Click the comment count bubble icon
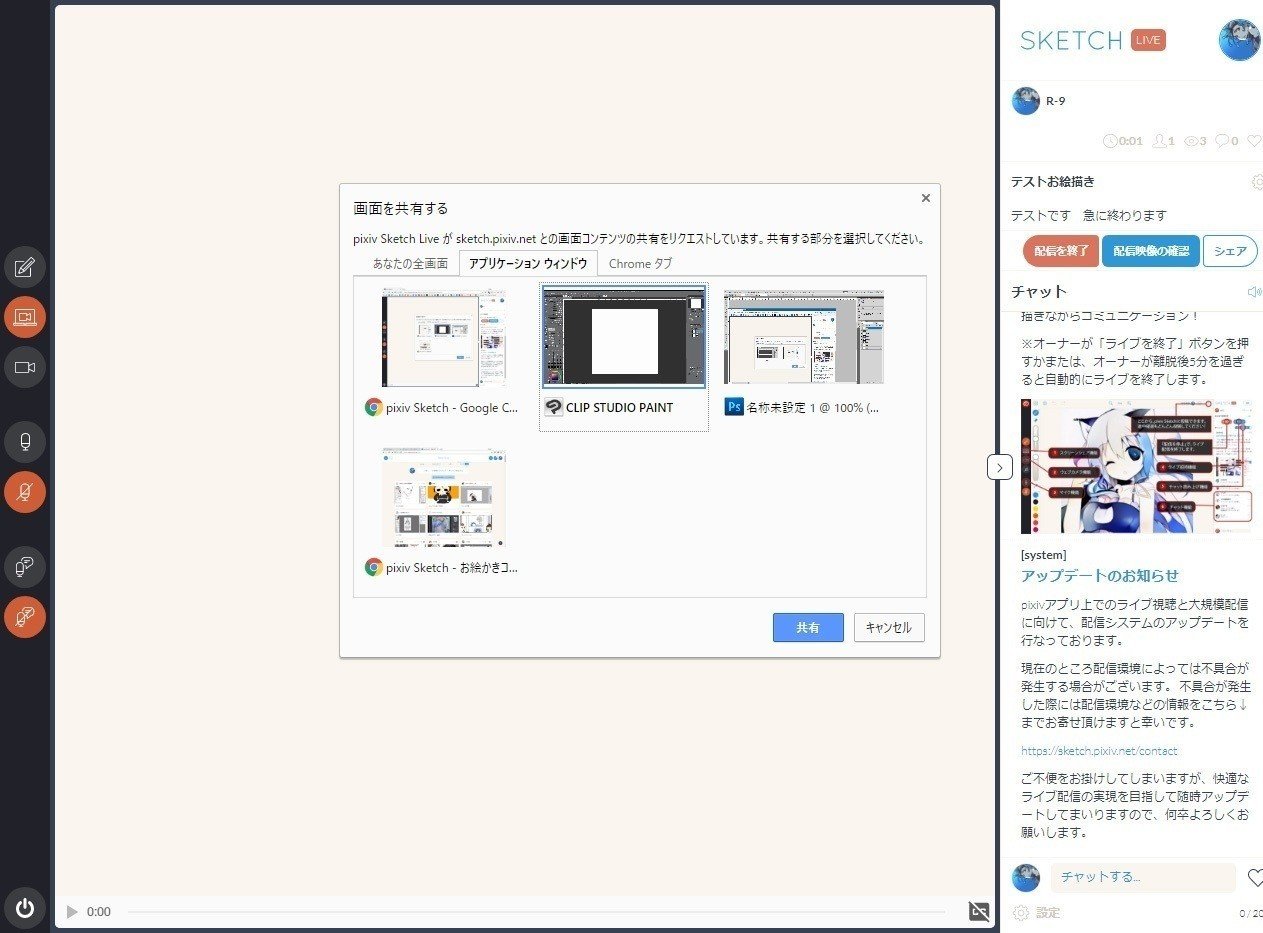 pos(1221,141)
